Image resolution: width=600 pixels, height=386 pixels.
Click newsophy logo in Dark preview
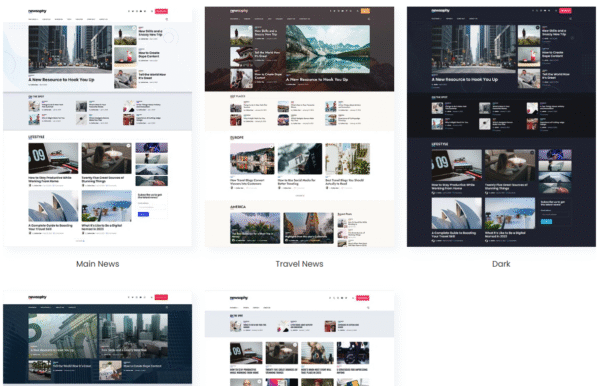[440, 11]
